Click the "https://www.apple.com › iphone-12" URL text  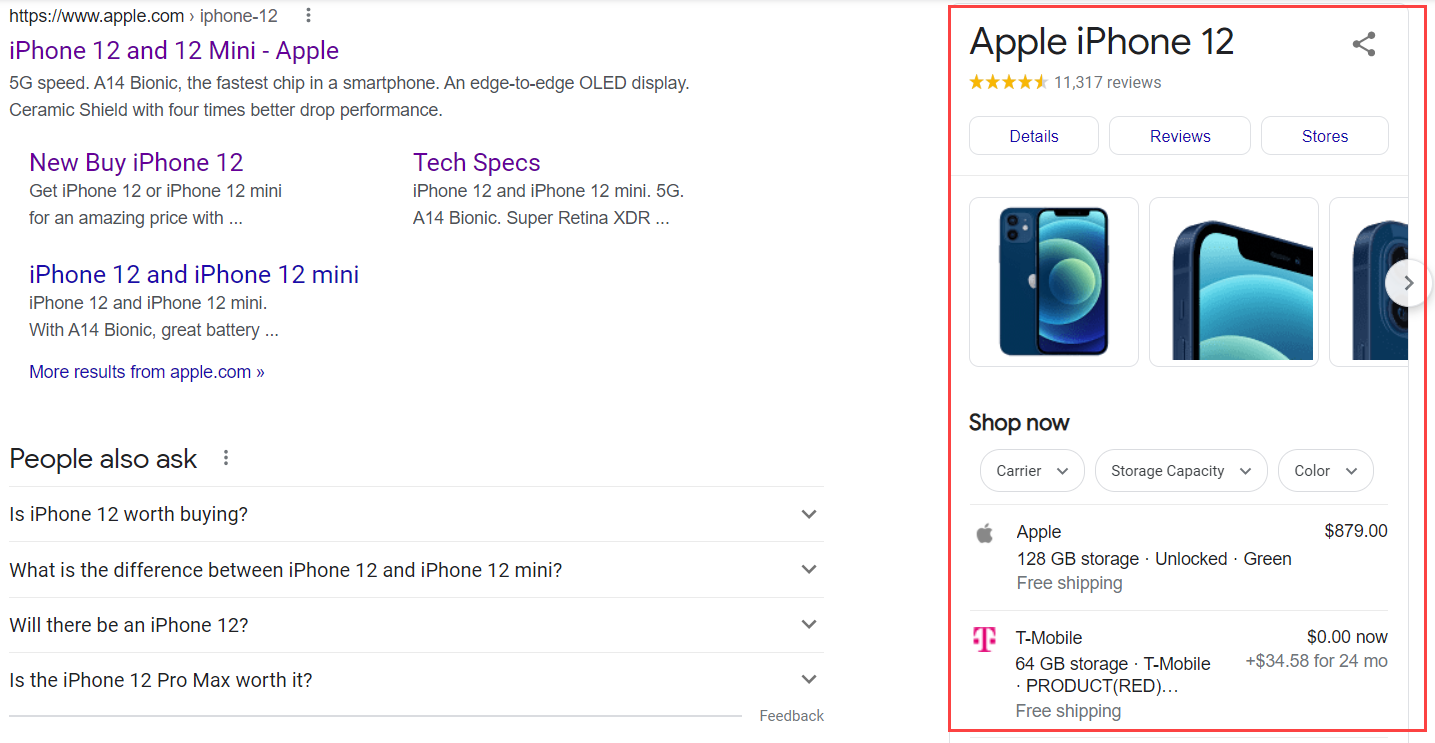tap(143, 16)
